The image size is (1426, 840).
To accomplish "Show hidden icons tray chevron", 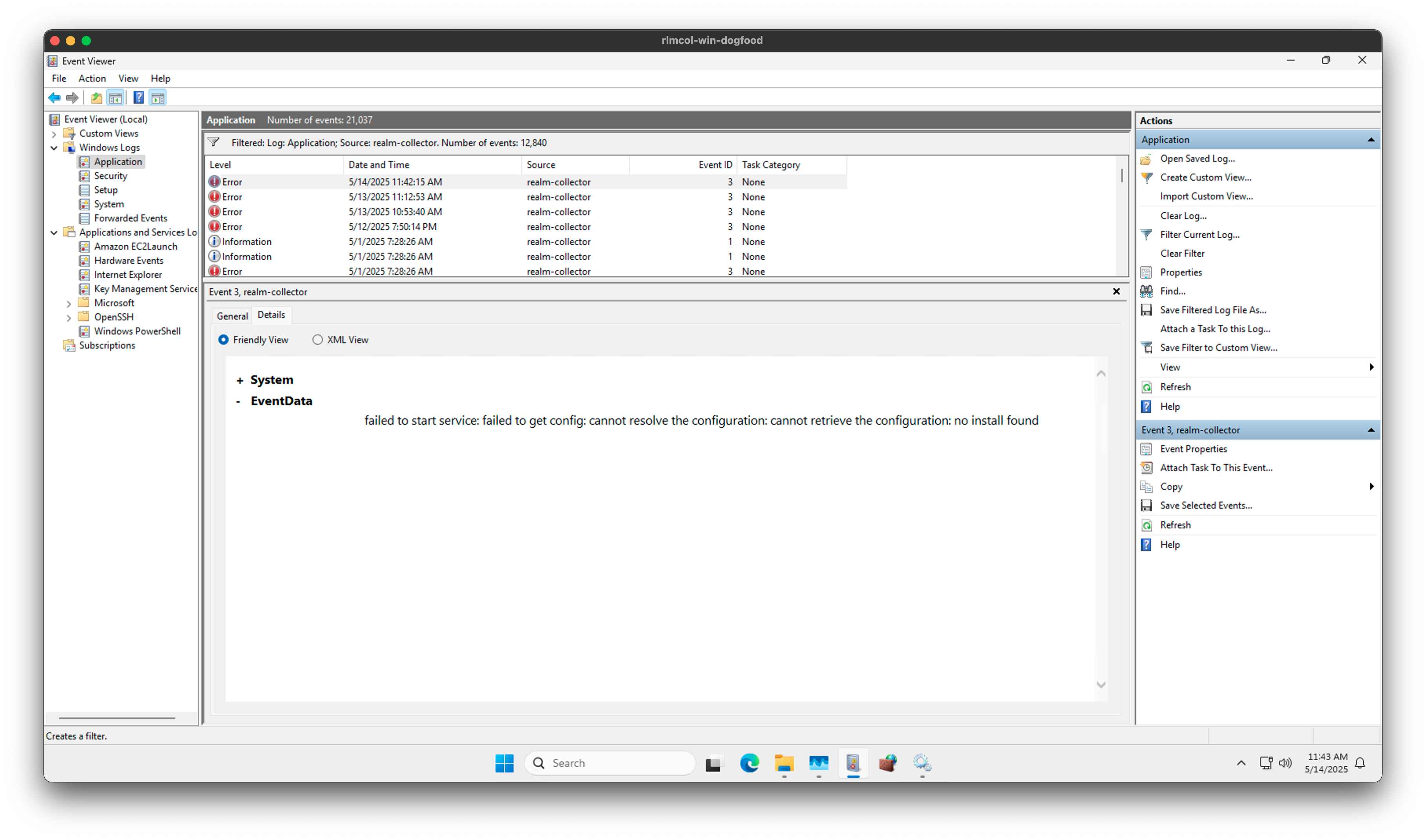I will click(1241, 764).
